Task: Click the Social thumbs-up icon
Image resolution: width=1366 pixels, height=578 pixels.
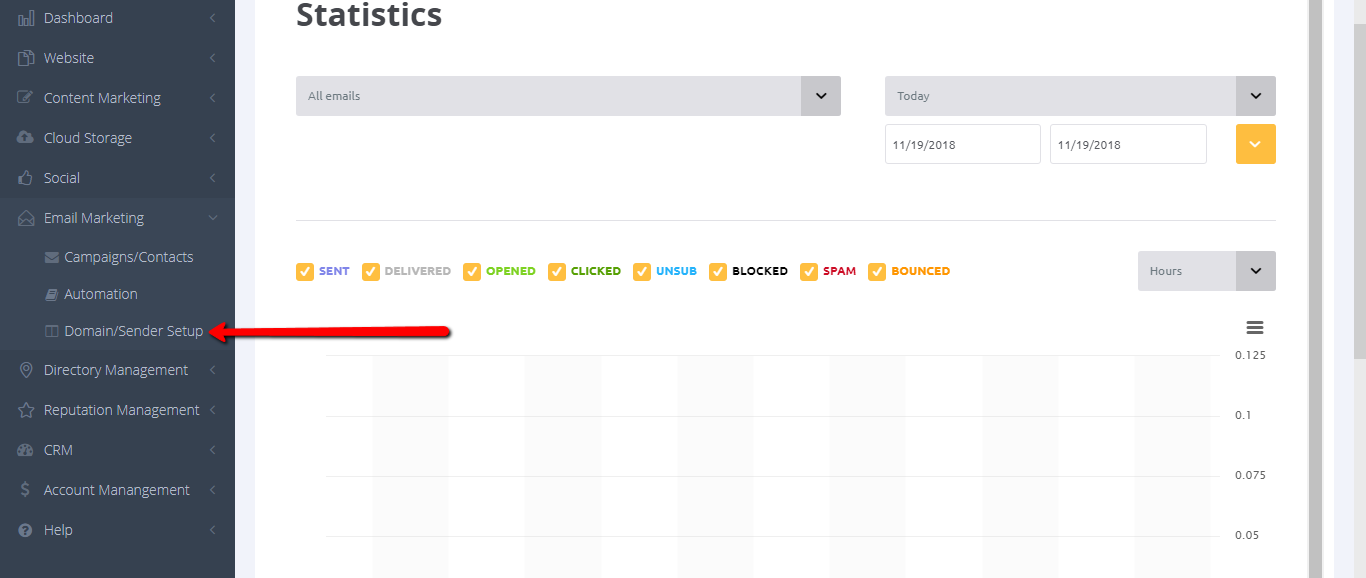Action: tap(26, 178)
